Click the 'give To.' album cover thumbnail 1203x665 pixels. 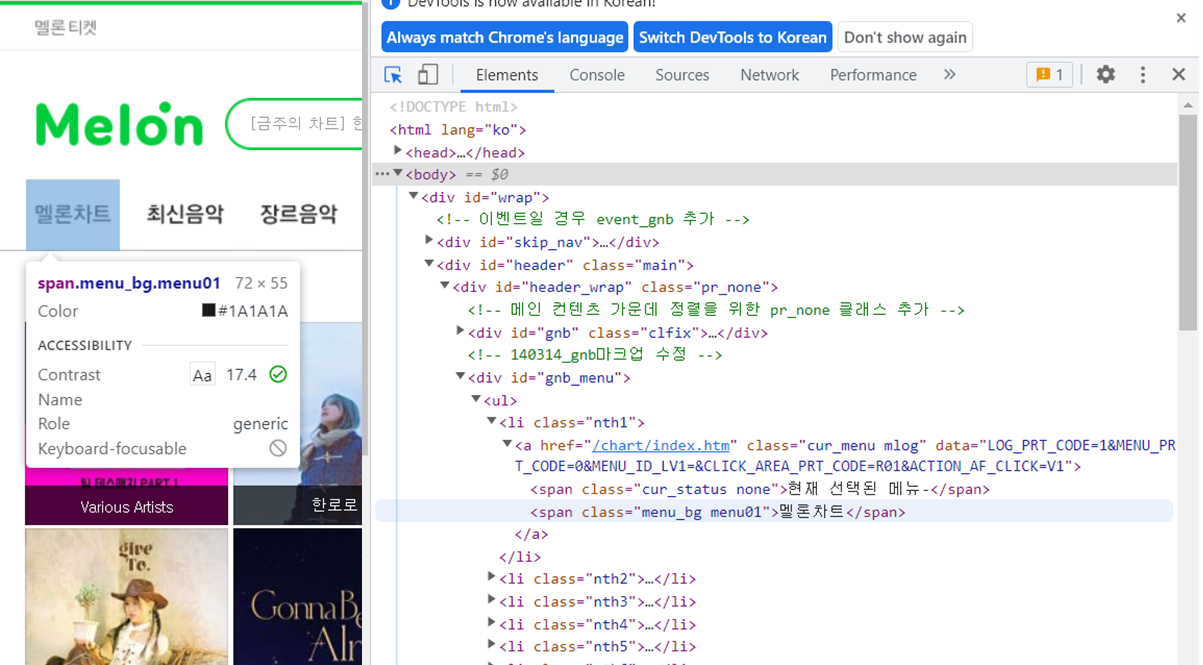127,597
